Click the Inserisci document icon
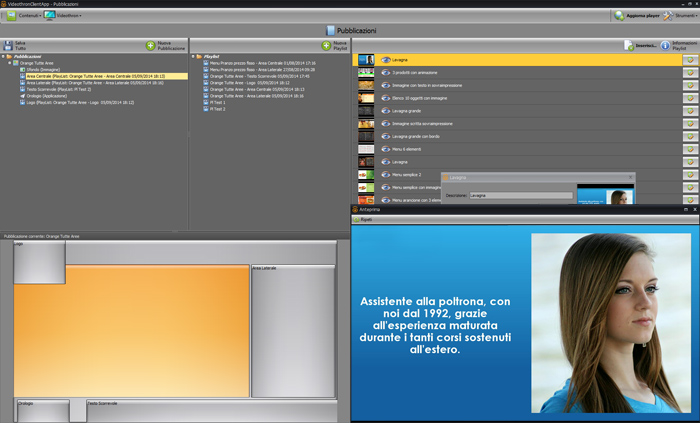The width and height of the screenshot is (700, 423). [628, 46]
